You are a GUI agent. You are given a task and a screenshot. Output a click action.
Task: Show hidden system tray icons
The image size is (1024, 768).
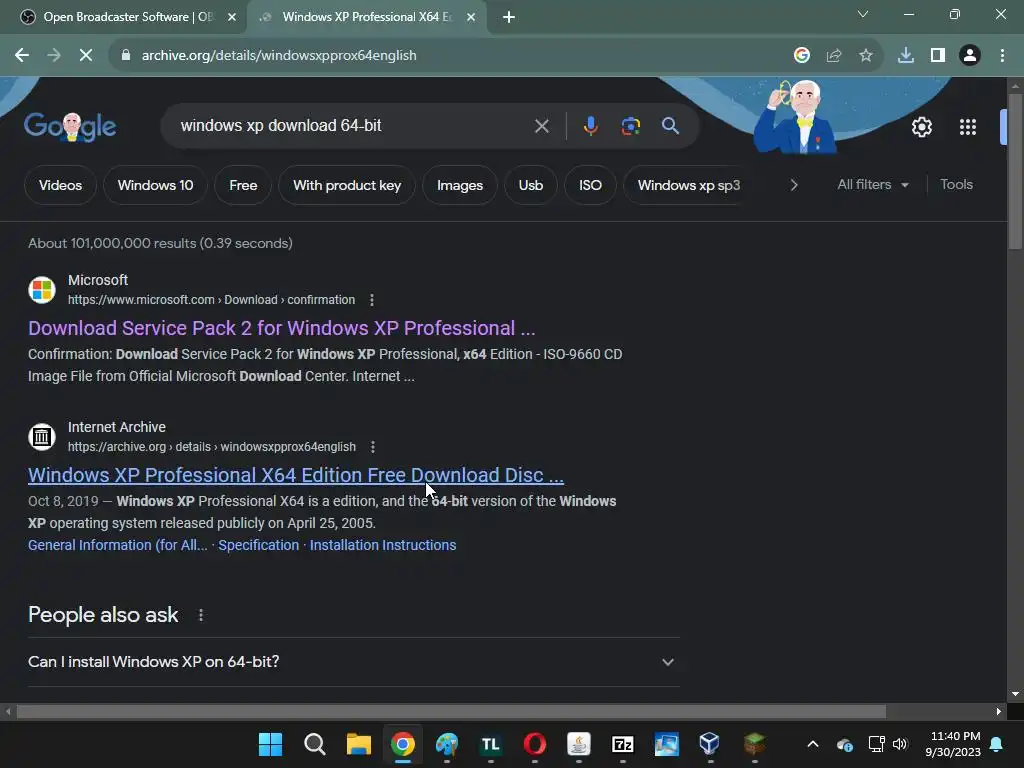point(812,744)
